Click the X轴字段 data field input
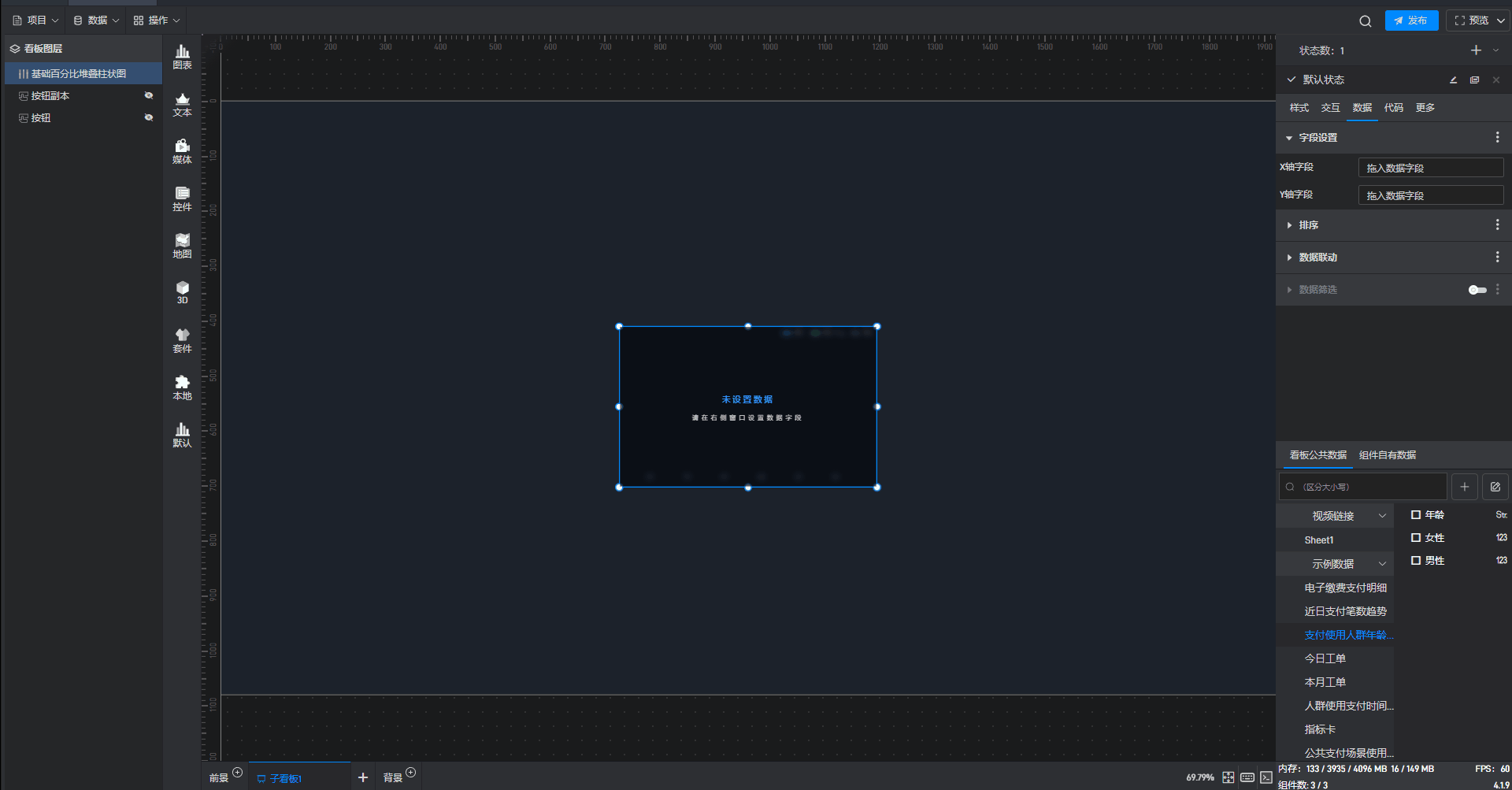This screenshot has height=790, width=1512. (1430, 168)
